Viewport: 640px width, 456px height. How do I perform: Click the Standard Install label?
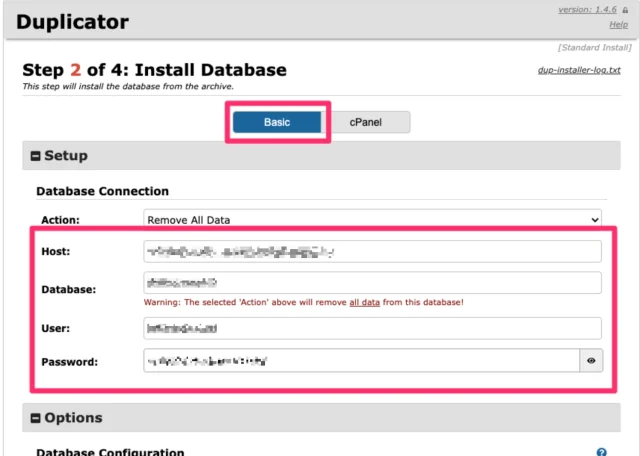click(595, 48)
